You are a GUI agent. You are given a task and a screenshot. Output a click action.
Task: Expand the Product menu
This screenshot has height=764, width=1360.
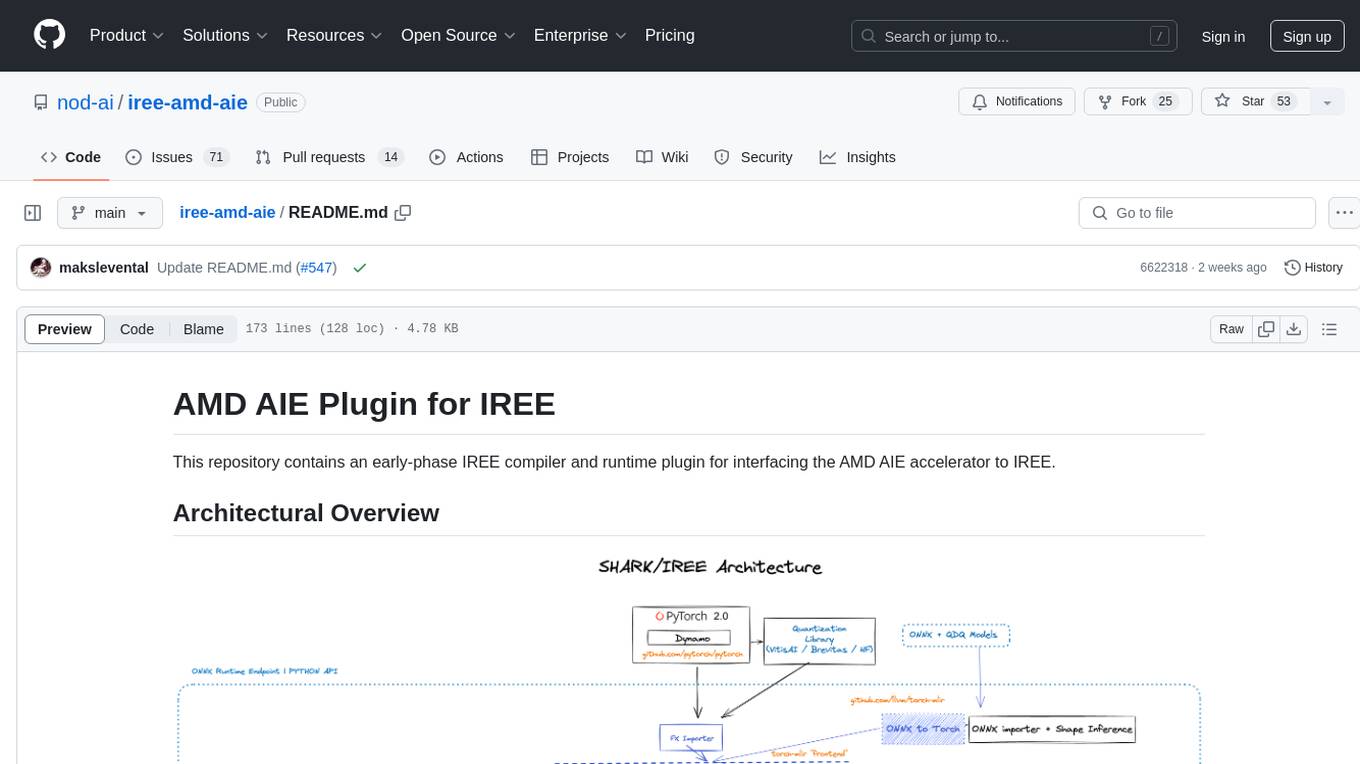(126, 35)
